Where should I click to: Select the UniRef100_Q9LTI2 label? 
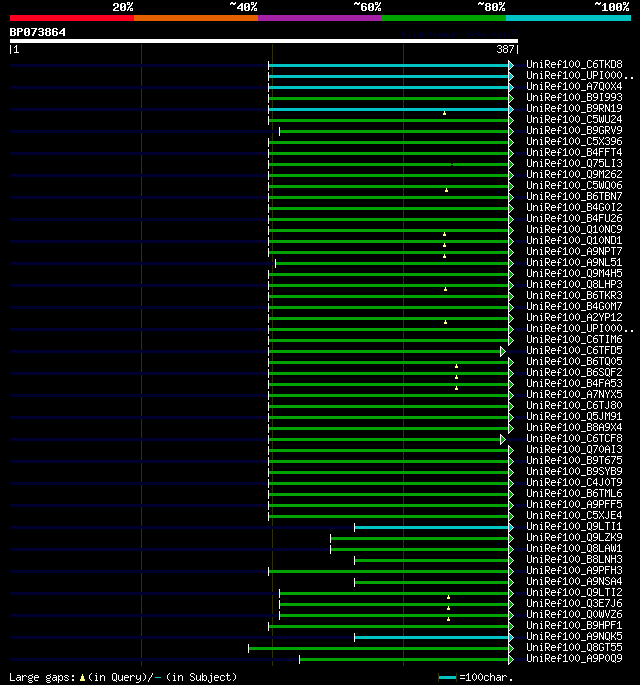(574, 592)
